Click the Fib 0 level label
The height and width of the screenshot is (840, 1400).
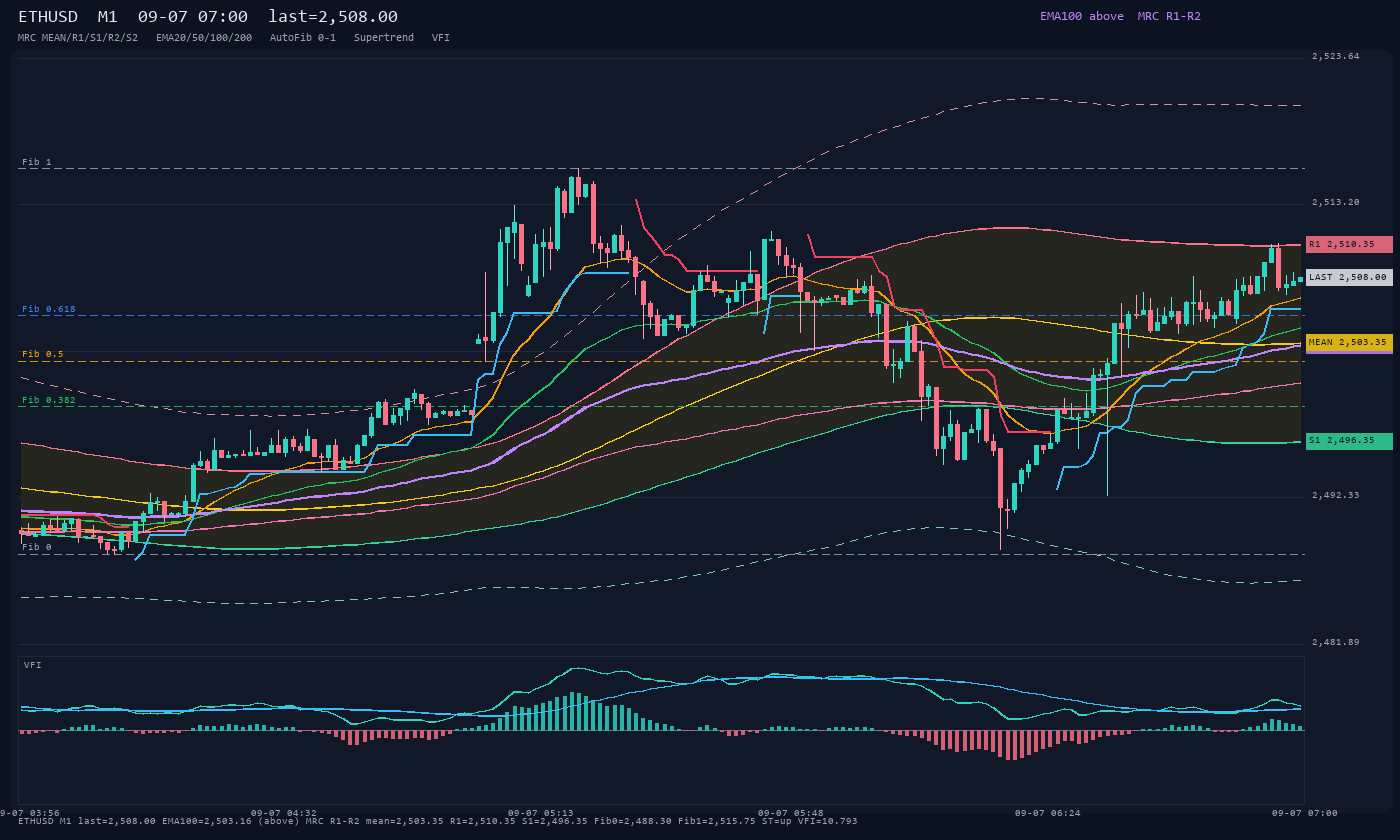[x=37, y=547]
